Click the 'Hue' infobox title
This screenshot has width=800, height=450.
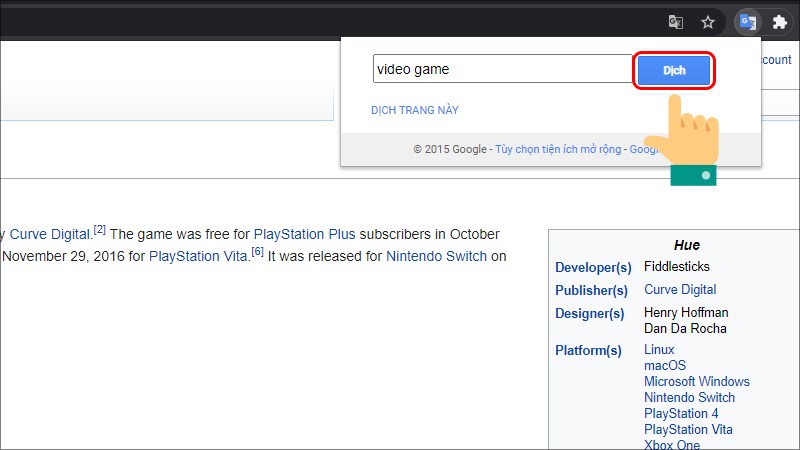(x=687, y=245)
